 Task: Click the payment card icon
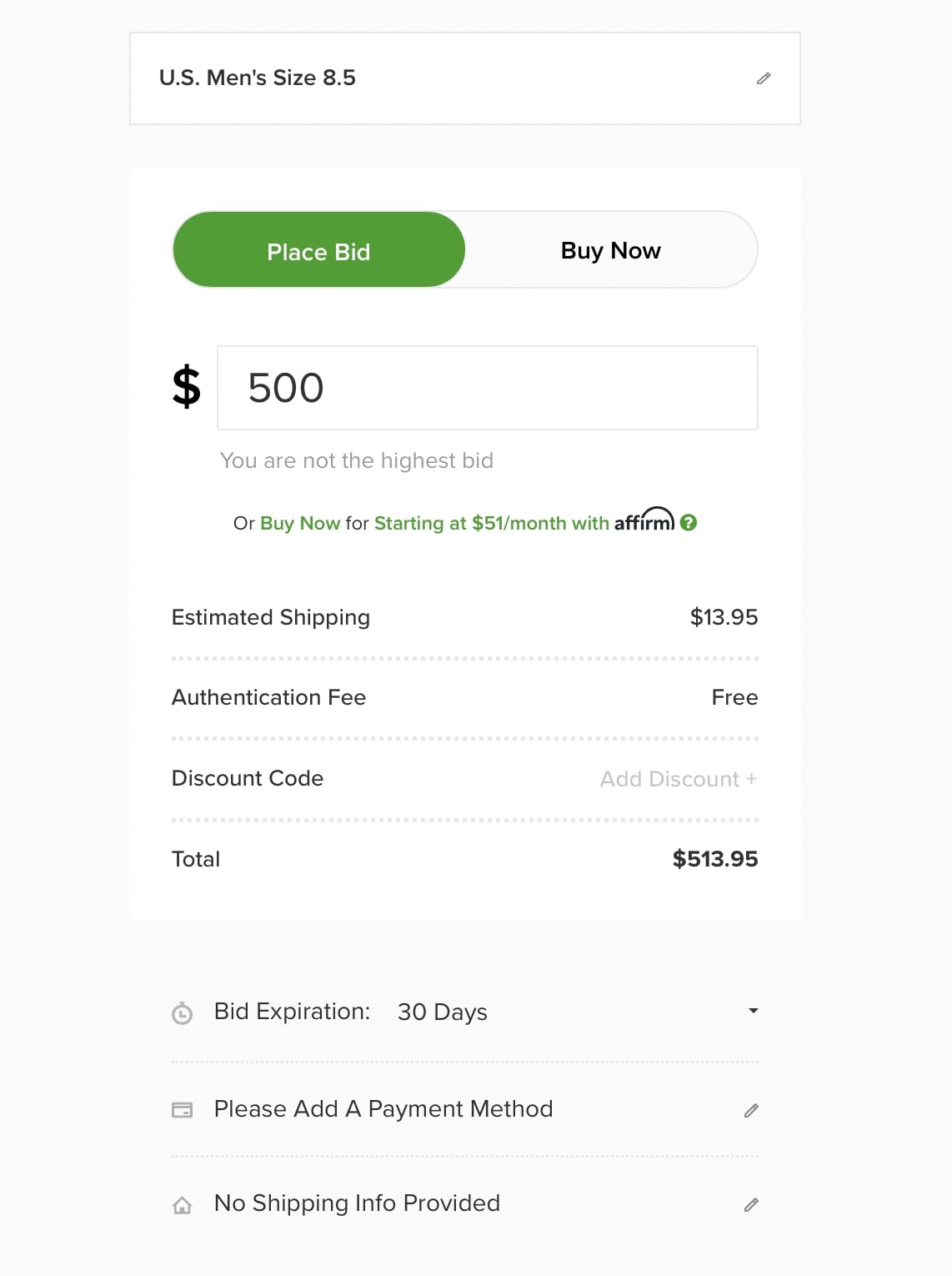click(x=182, y=1110)
